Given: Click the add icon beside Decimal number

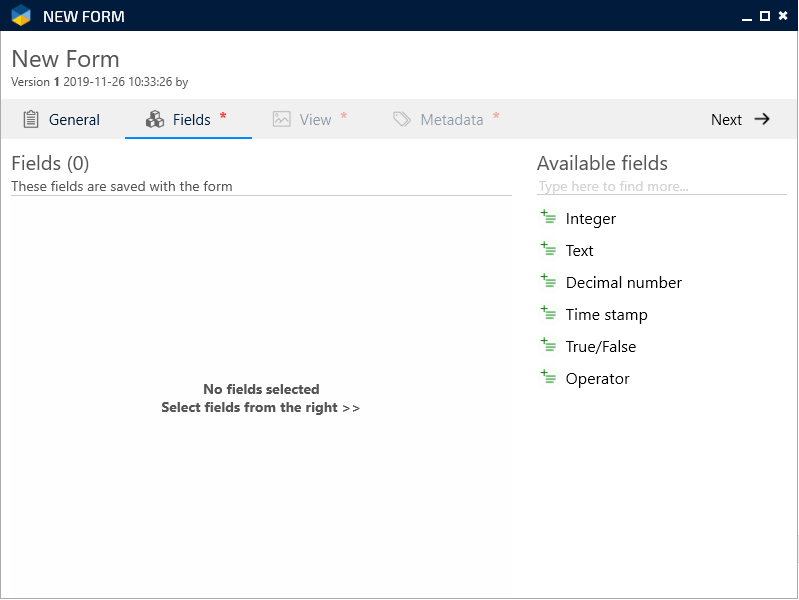Looking at the screenshot, I should (548, 282).
